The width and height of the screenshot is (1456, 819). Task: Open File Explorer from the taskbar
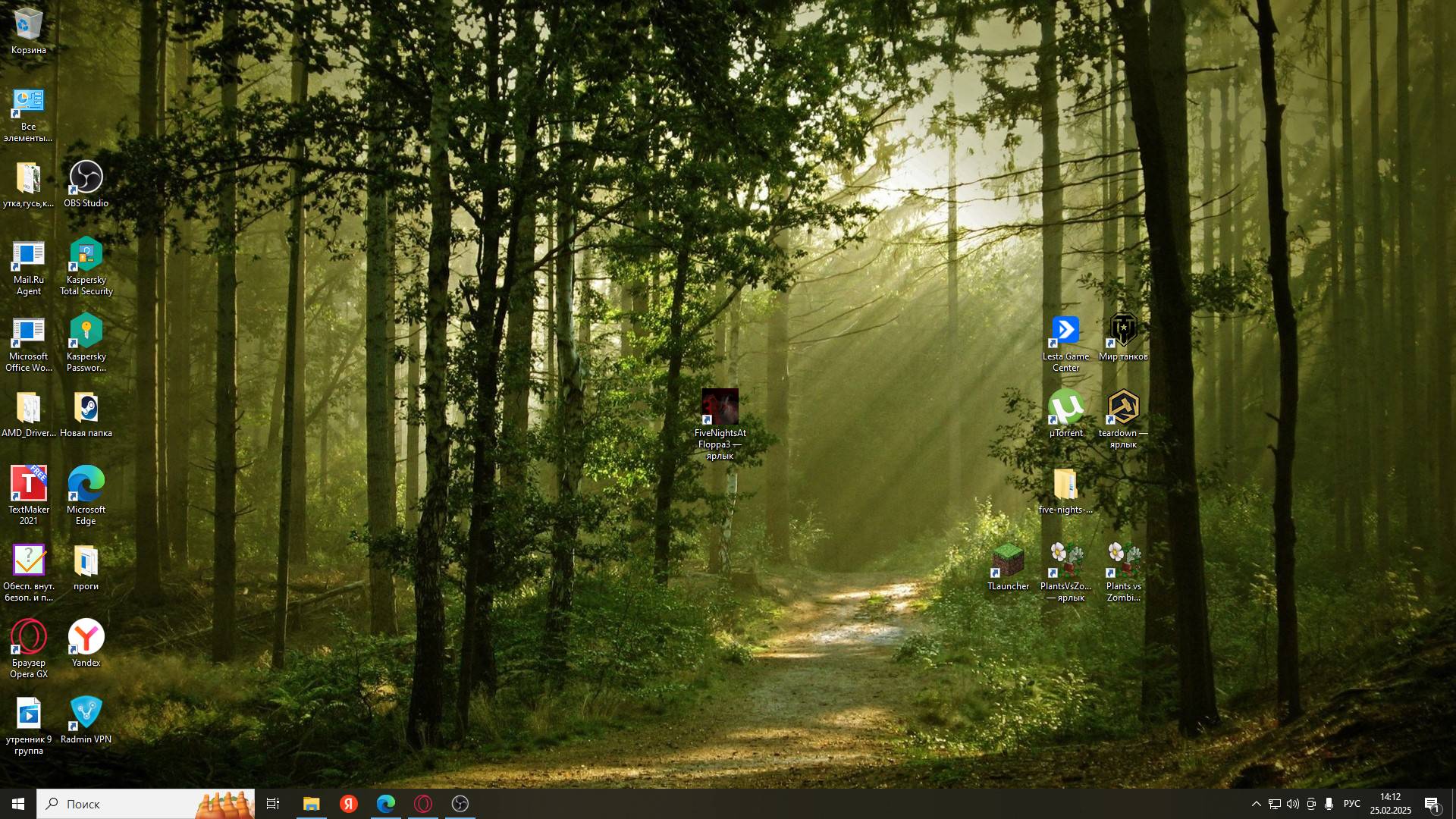(x=311, y=804)
